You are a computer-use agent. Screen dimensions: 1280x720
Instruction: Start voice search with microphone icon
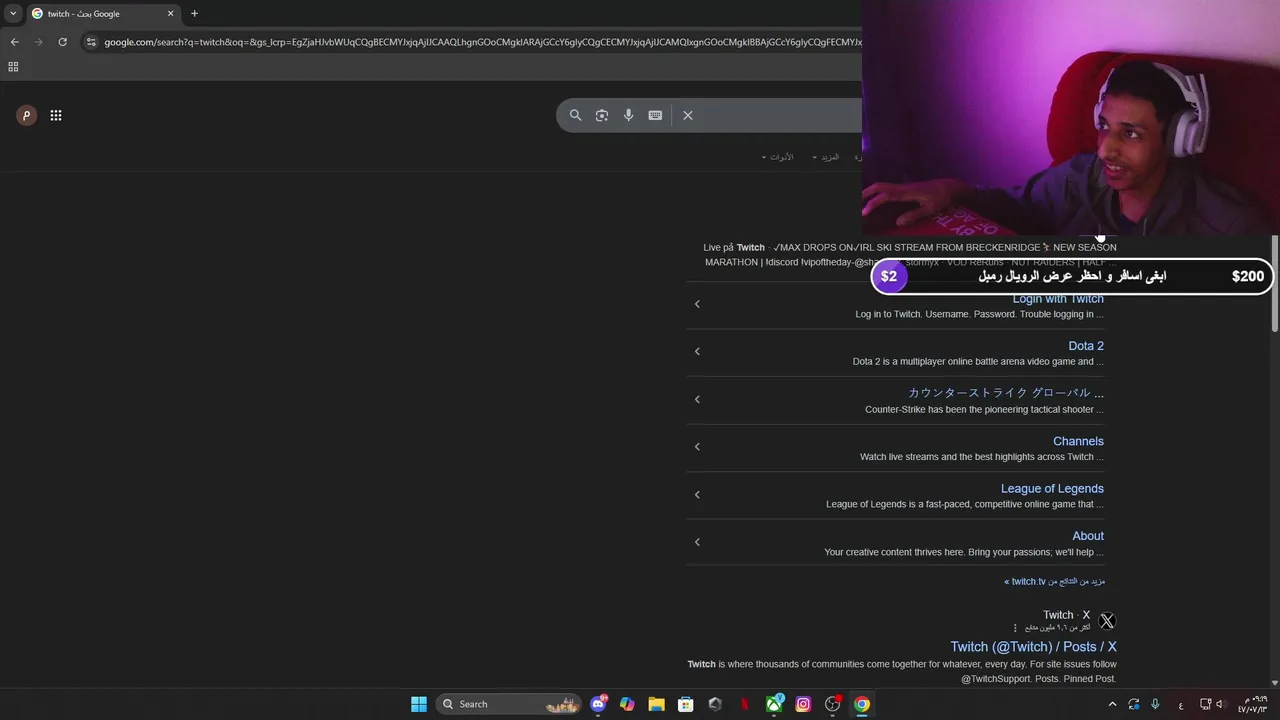pos(628,115)
